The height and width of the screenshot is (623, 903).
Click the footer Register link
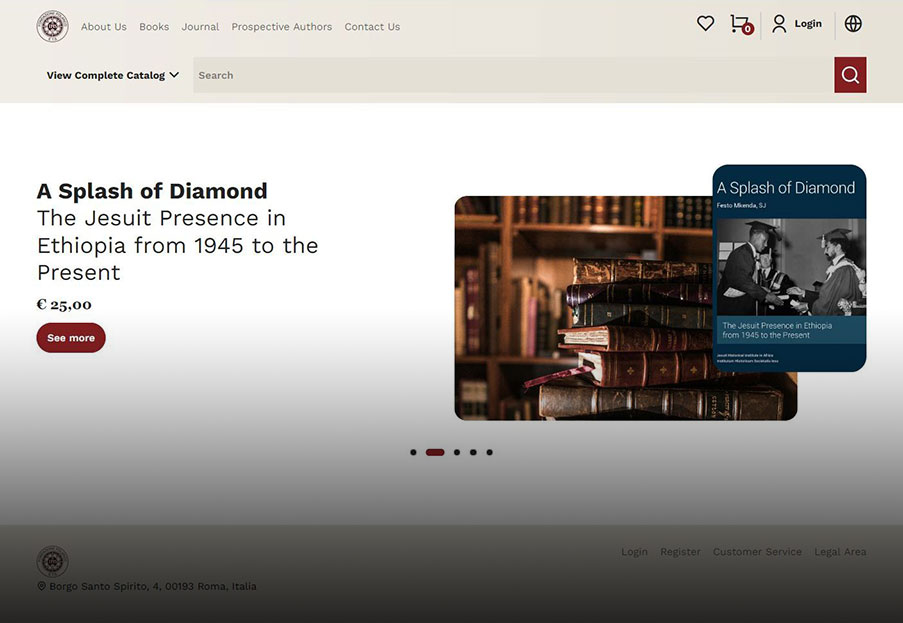coord(680,552)
